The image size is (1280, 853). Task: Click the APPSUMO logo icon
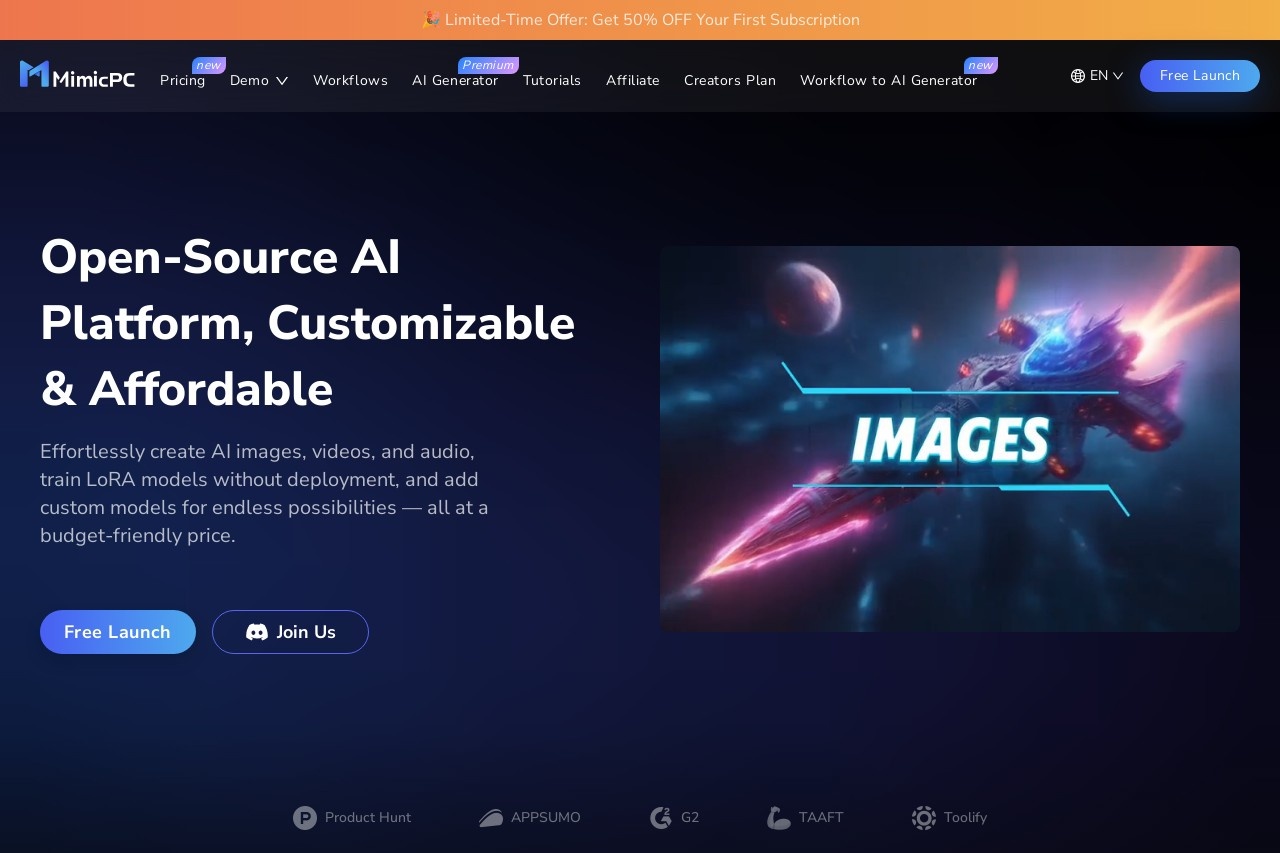491,818
